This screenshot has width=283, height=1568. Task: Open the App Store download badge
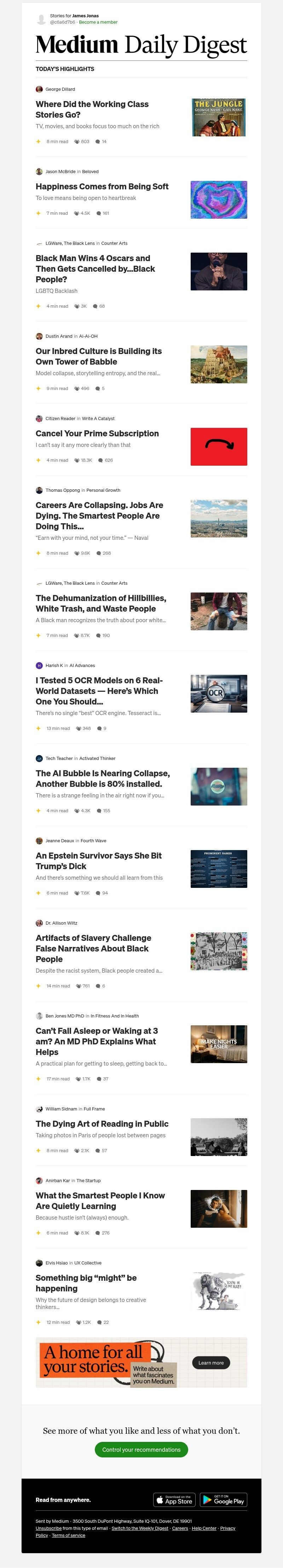coord(174,1499)
